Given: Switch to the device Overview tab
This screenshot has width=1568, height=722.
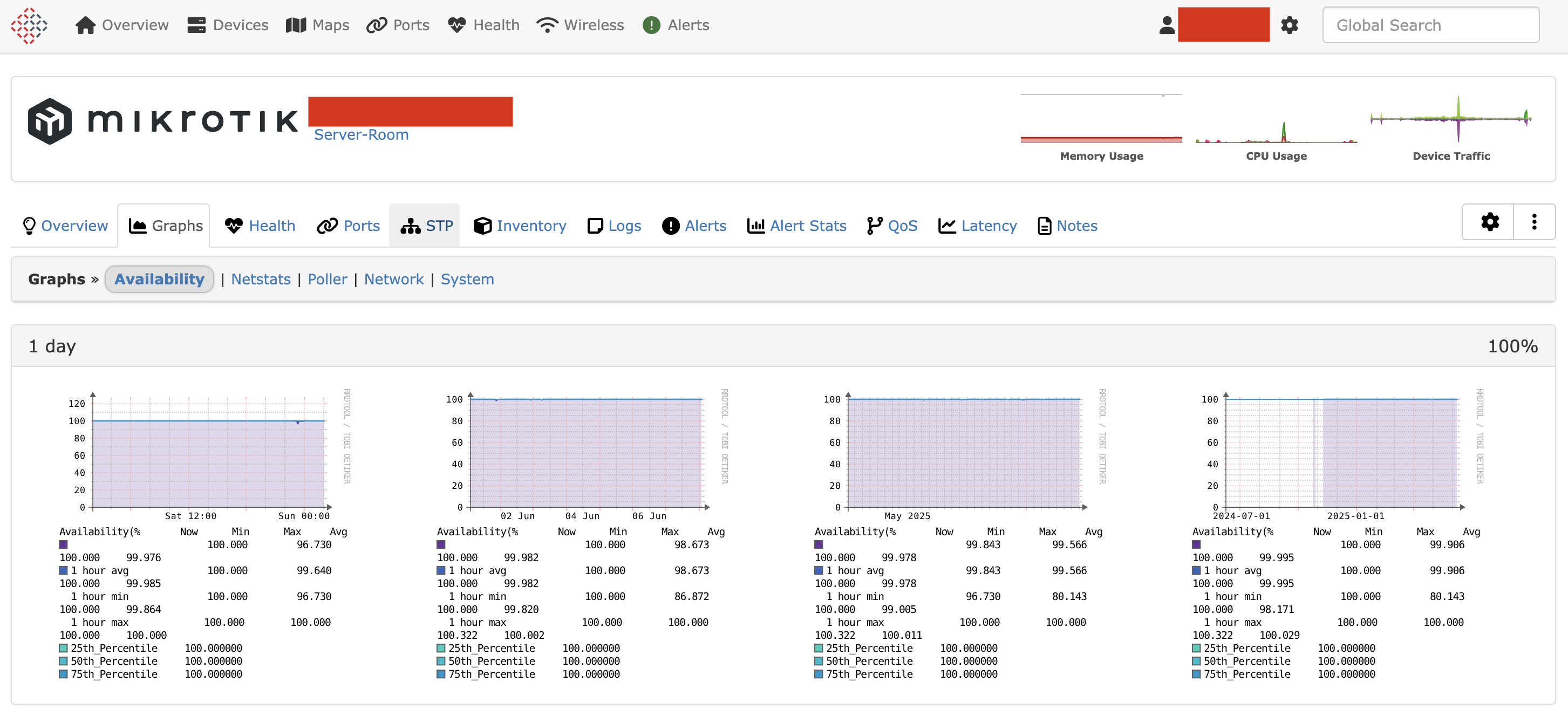Looking at the screenshot, I should tap(65, 226).
